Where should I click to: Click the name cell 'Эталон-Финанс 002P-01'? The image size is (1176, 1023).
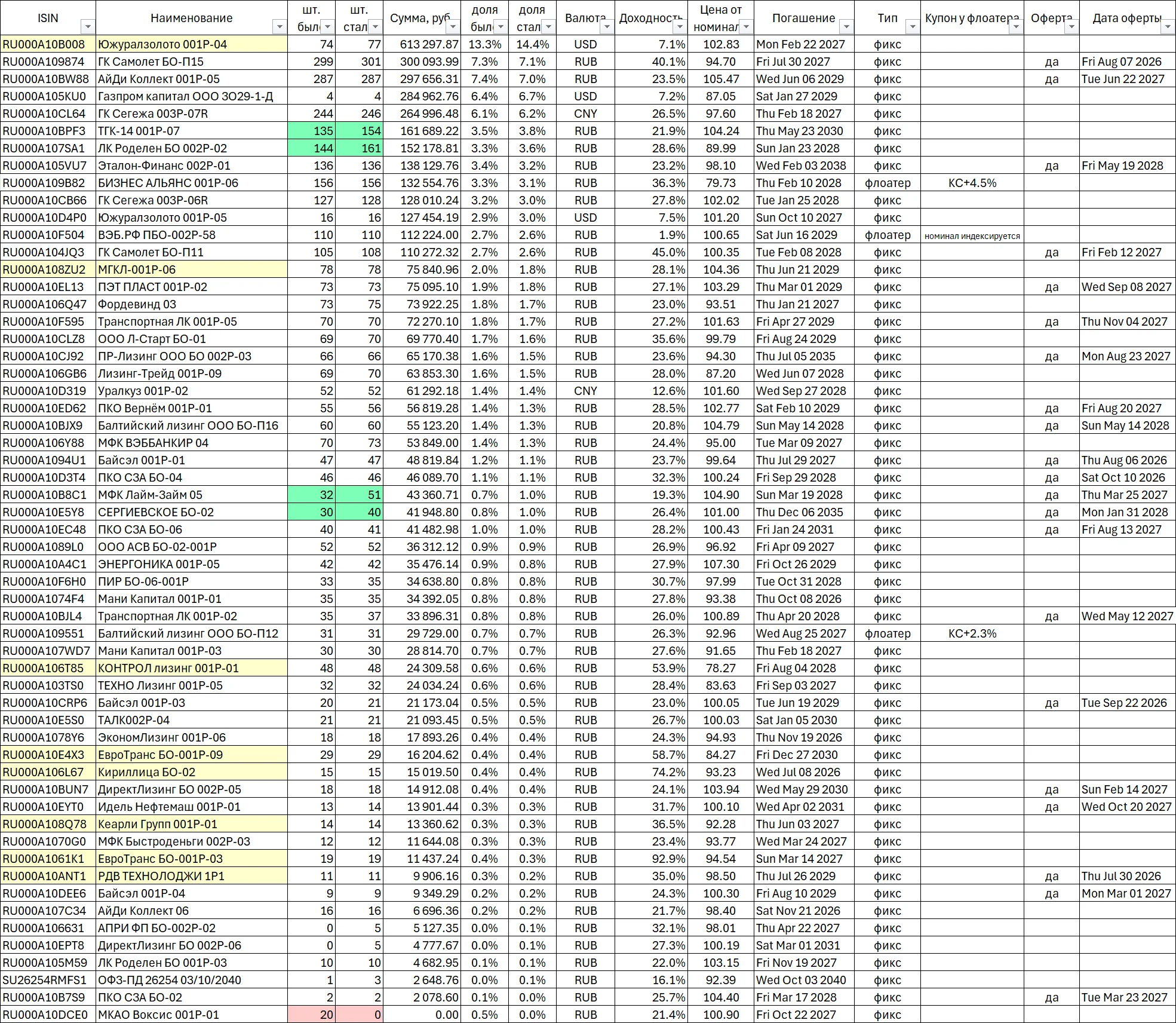coord(192,166)
